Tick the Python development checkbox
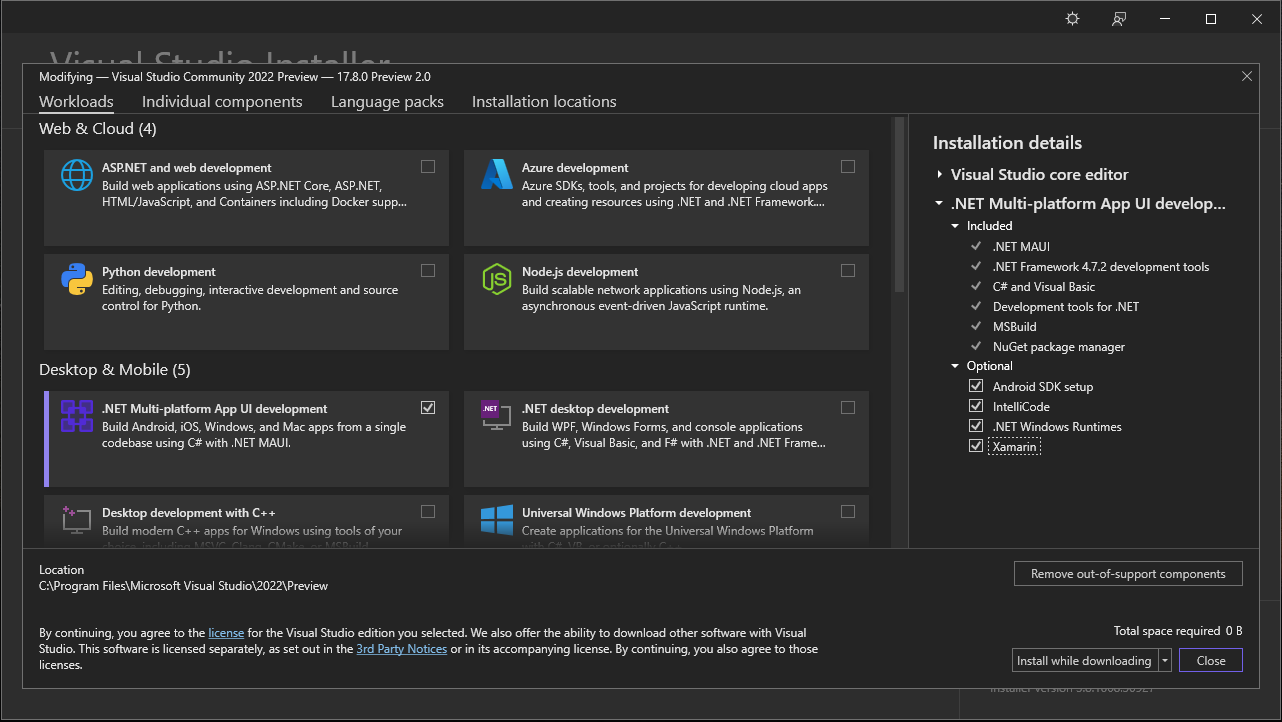 click(x=428, y=271)
